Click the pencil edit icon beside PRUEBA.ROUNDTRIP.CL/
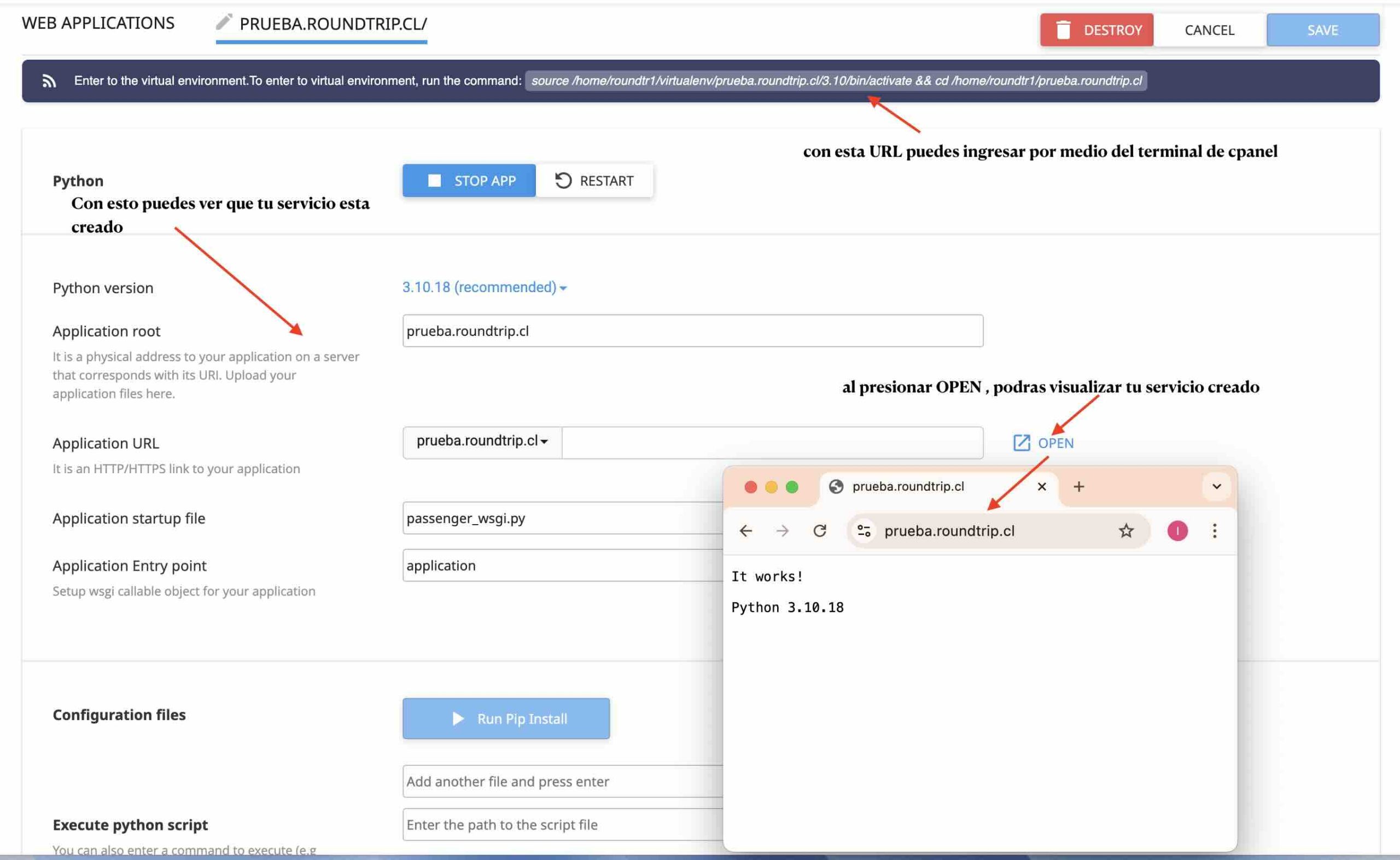The width and height of the screenshot is (1400, 860). [224, 22]
